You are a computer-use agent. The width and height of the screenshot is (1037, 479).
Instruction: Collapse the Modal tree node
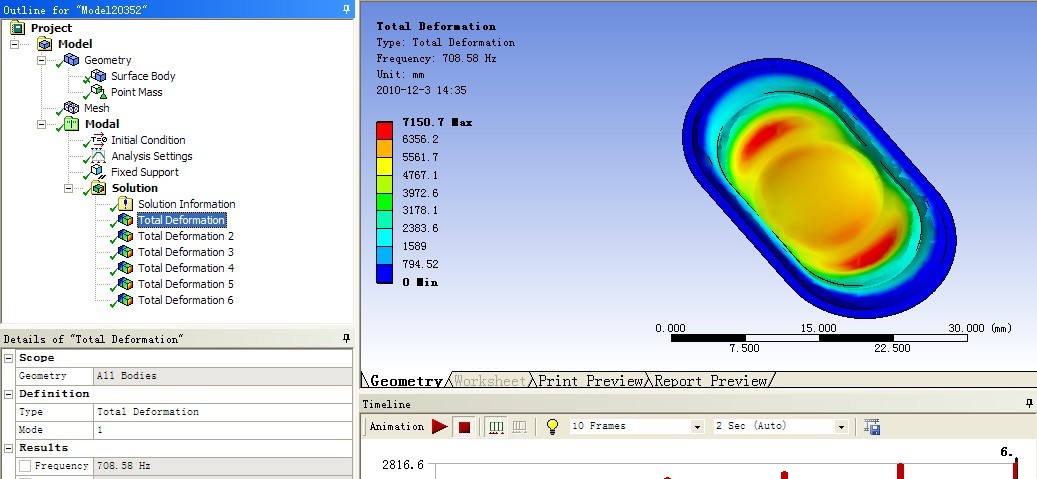(41, 124)
